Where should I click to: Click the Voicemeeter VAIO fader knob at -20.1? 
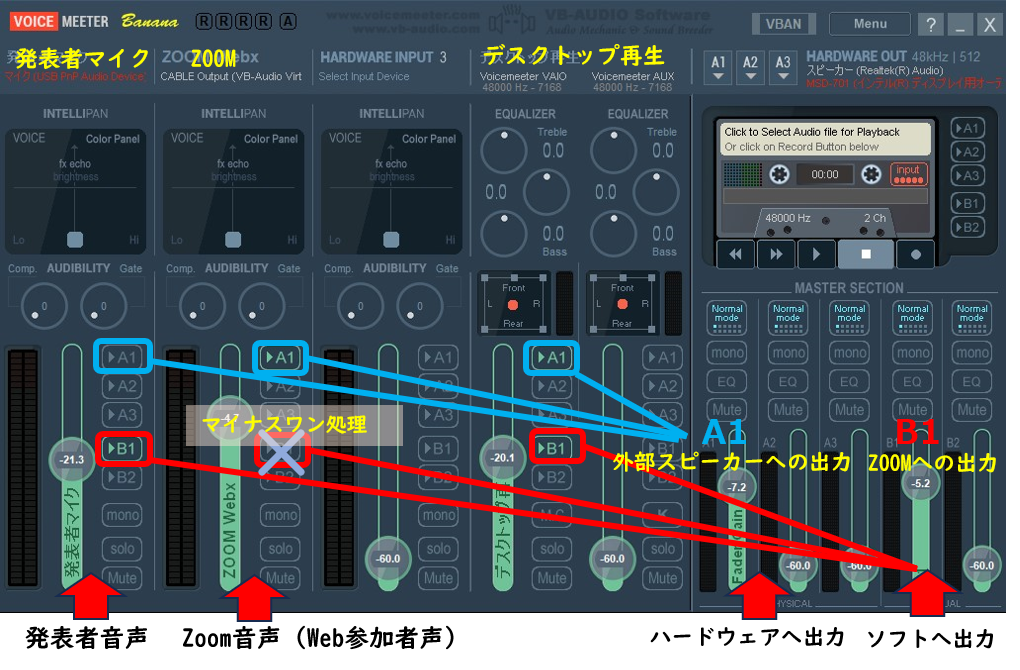click(x=502, y=458)
